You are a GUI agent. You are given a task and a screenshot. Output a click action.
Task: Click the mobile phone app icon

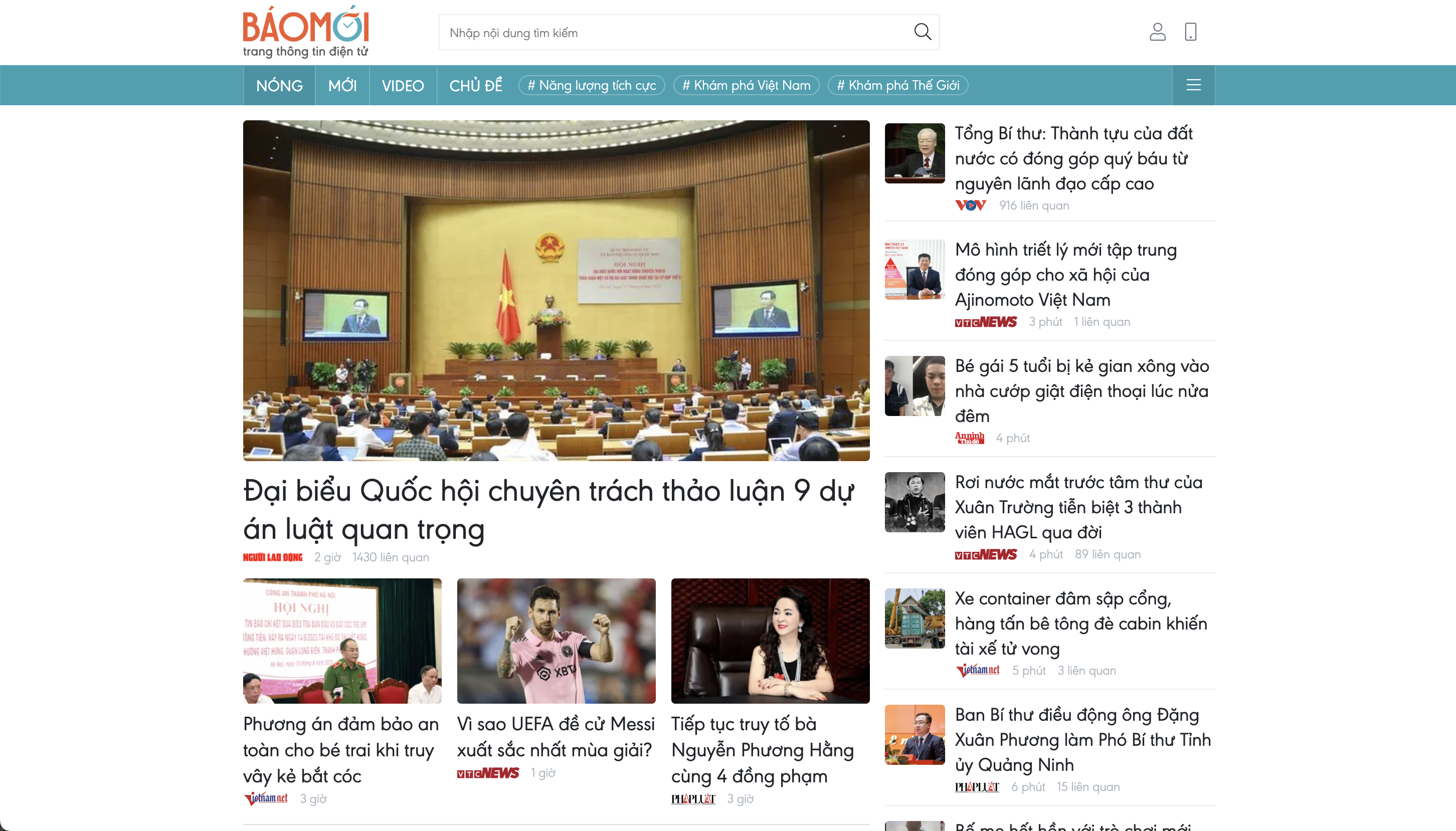click(x=1190, y=32)
